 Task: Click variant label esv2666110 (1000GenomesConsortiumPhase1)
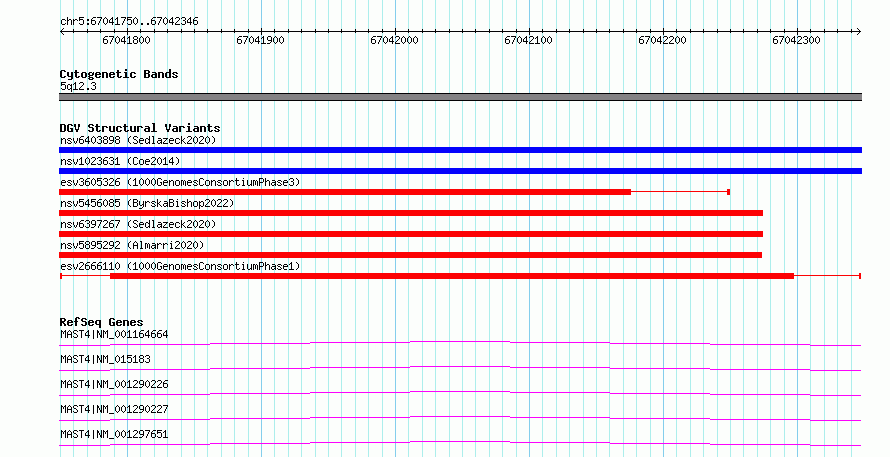pos(180,266)
